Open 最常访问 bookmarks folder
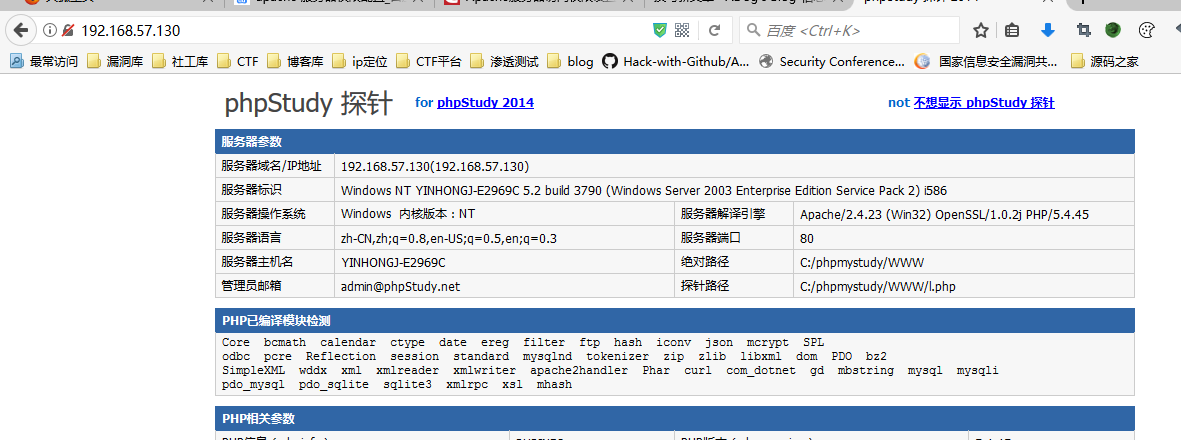The image size is (1181, 440). [x=44, y=62]
